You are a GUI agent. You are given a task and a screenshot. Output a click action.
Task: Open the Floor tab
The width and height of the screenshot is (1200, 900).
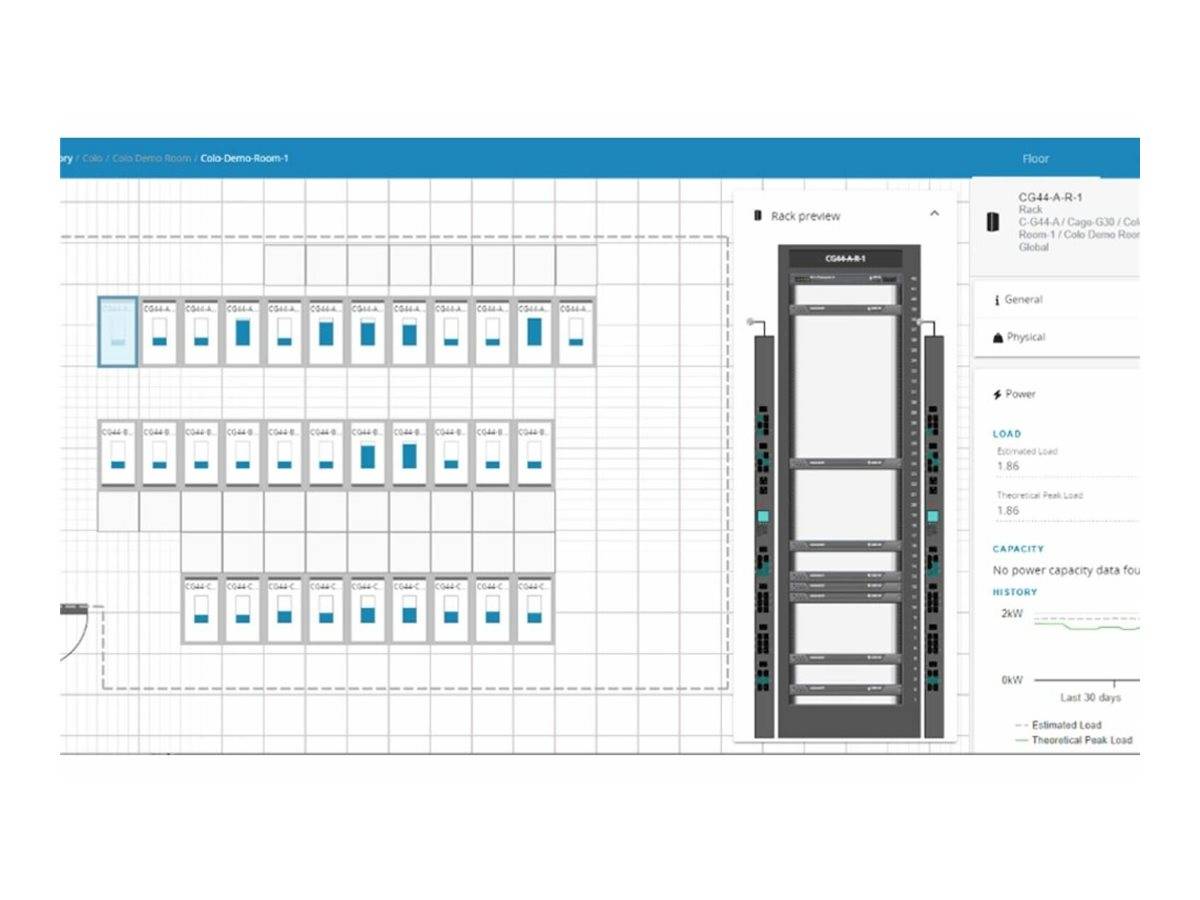[x=1036, y=158]
